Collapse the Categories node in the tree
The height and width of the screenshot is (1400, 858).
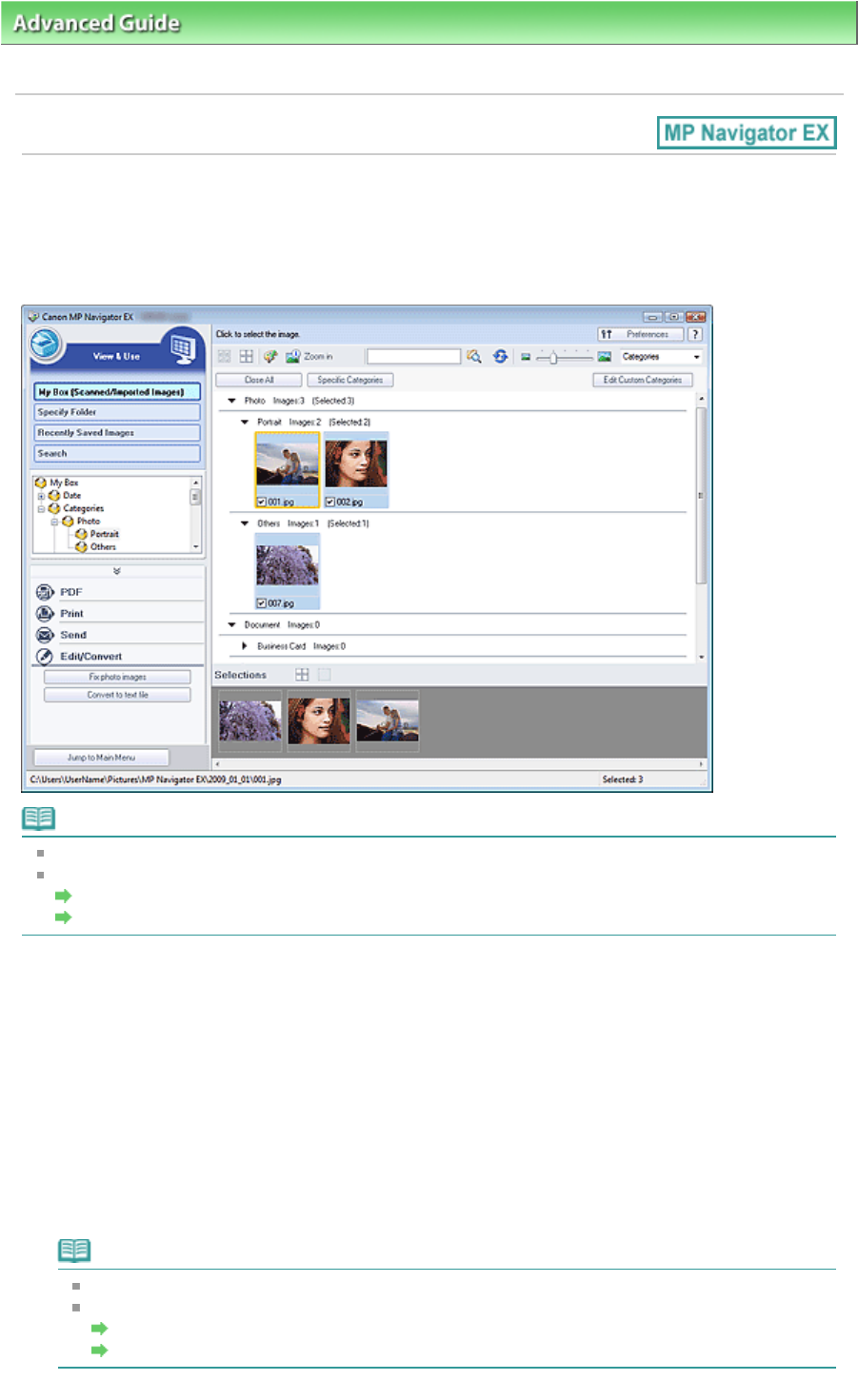coord(41,508)
